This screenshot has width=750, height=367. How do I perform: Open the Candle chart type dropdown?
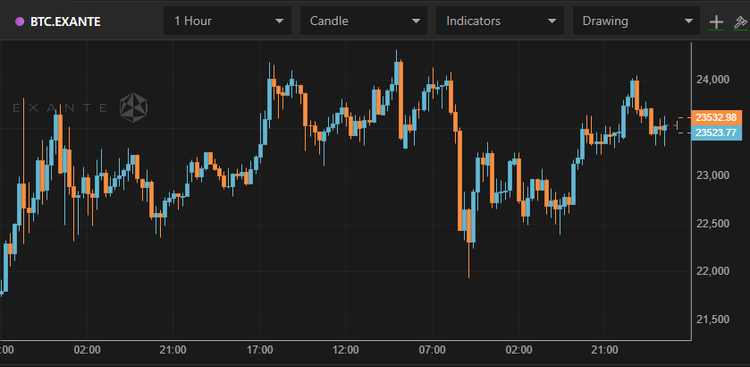(x=364, y=21)
